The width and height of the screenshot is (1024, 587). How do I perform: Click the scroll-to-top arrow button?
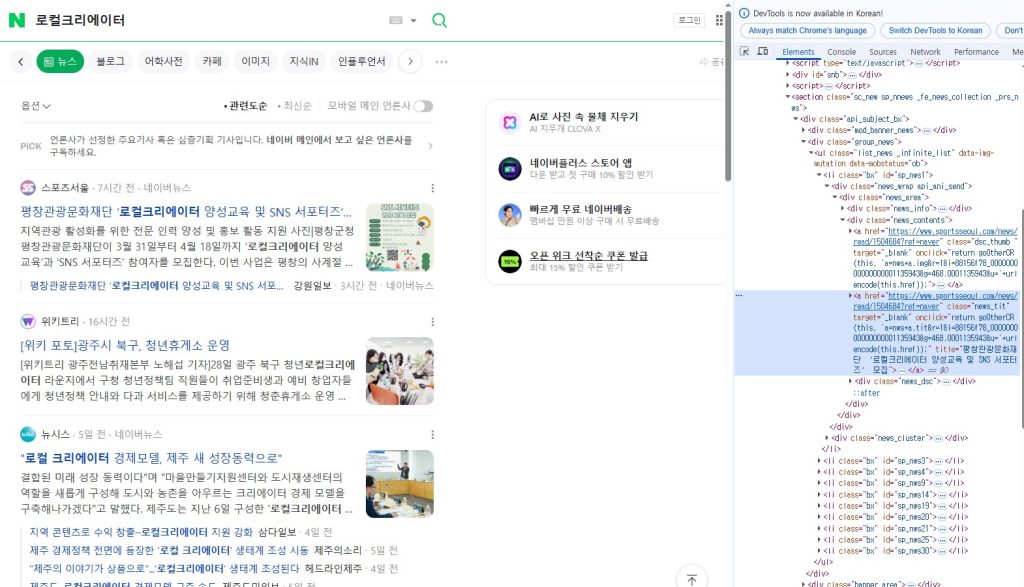[692, 579]
